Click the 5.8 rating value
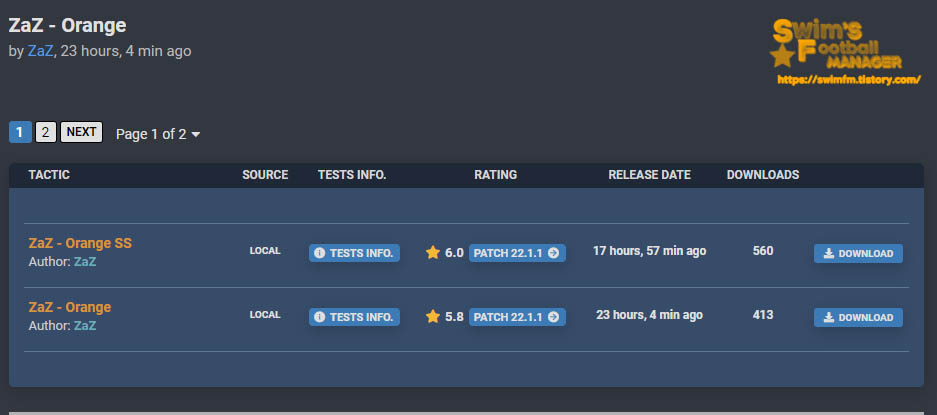 [454, 317]
